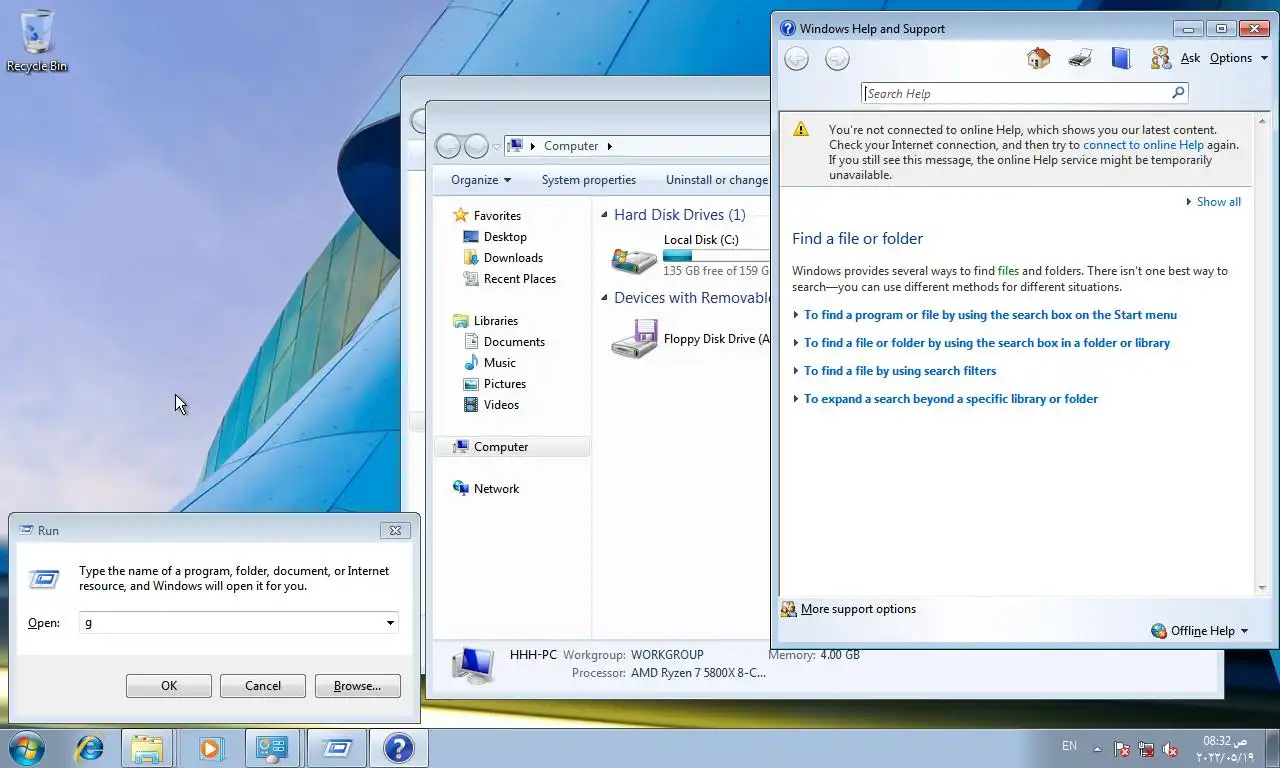This screenshot has width=1280, height=768.
Task: Click the Print icon in Help window
Action: pyautogui.click(x=1079, y=58)
